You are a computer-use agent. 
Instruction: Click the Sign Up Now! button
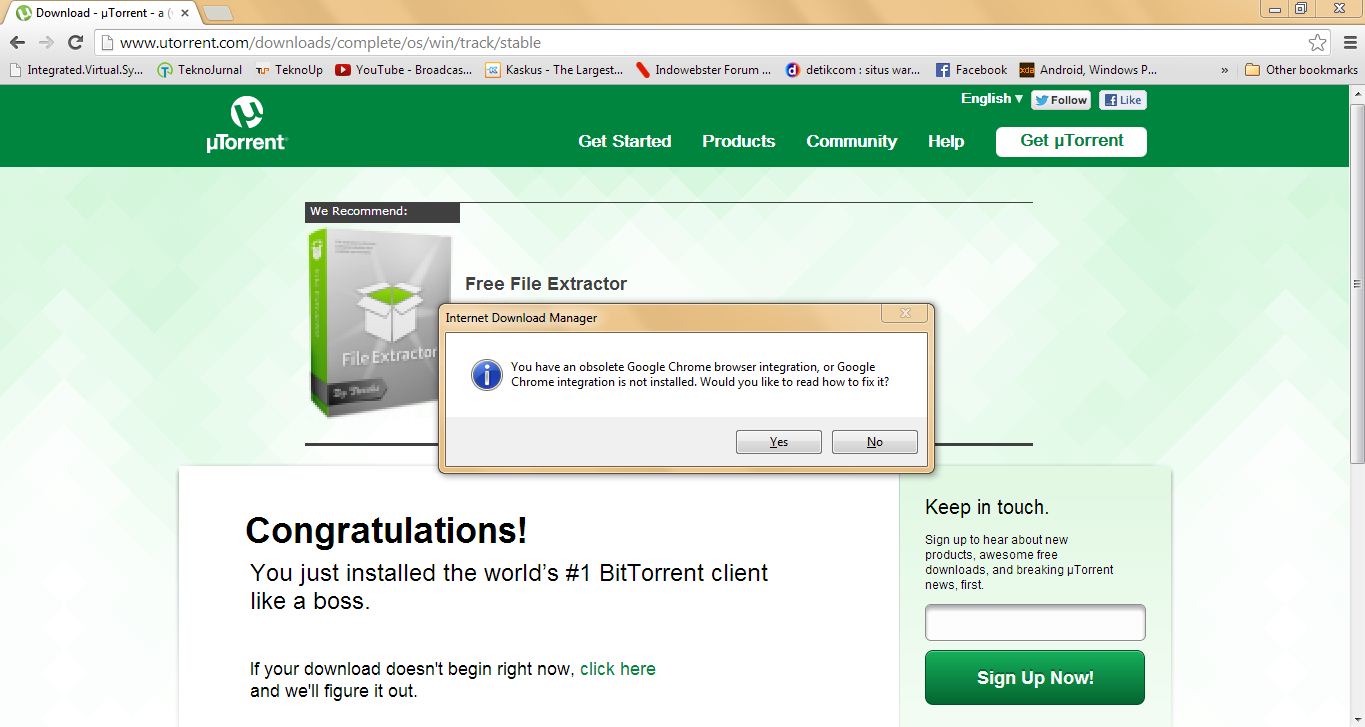tap(1035, 677)
